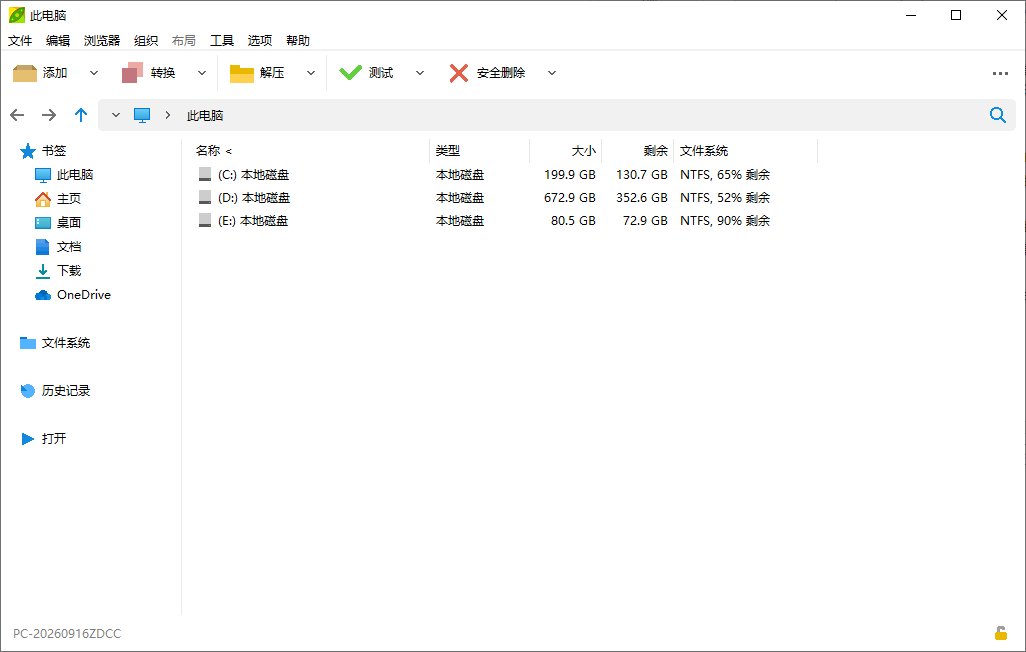Open the 浏览器 menu
This screenshot has height=652, width=1026.
click(x=102, y=41)
